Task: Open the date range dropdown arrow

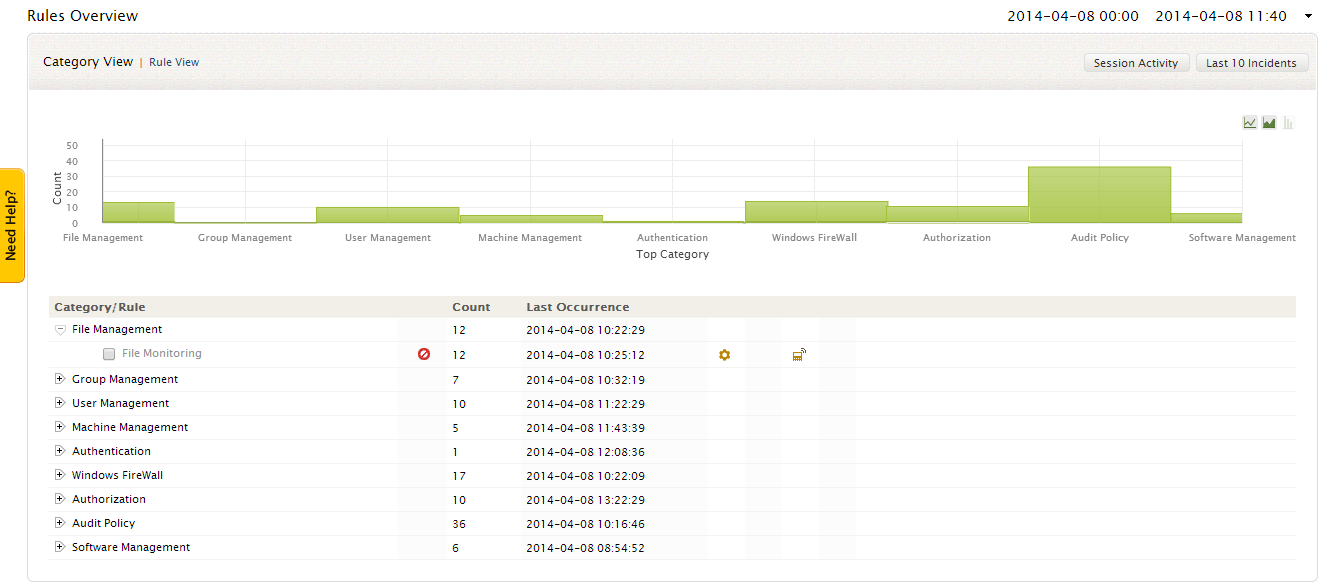Action: click(x=1308, y=17)
